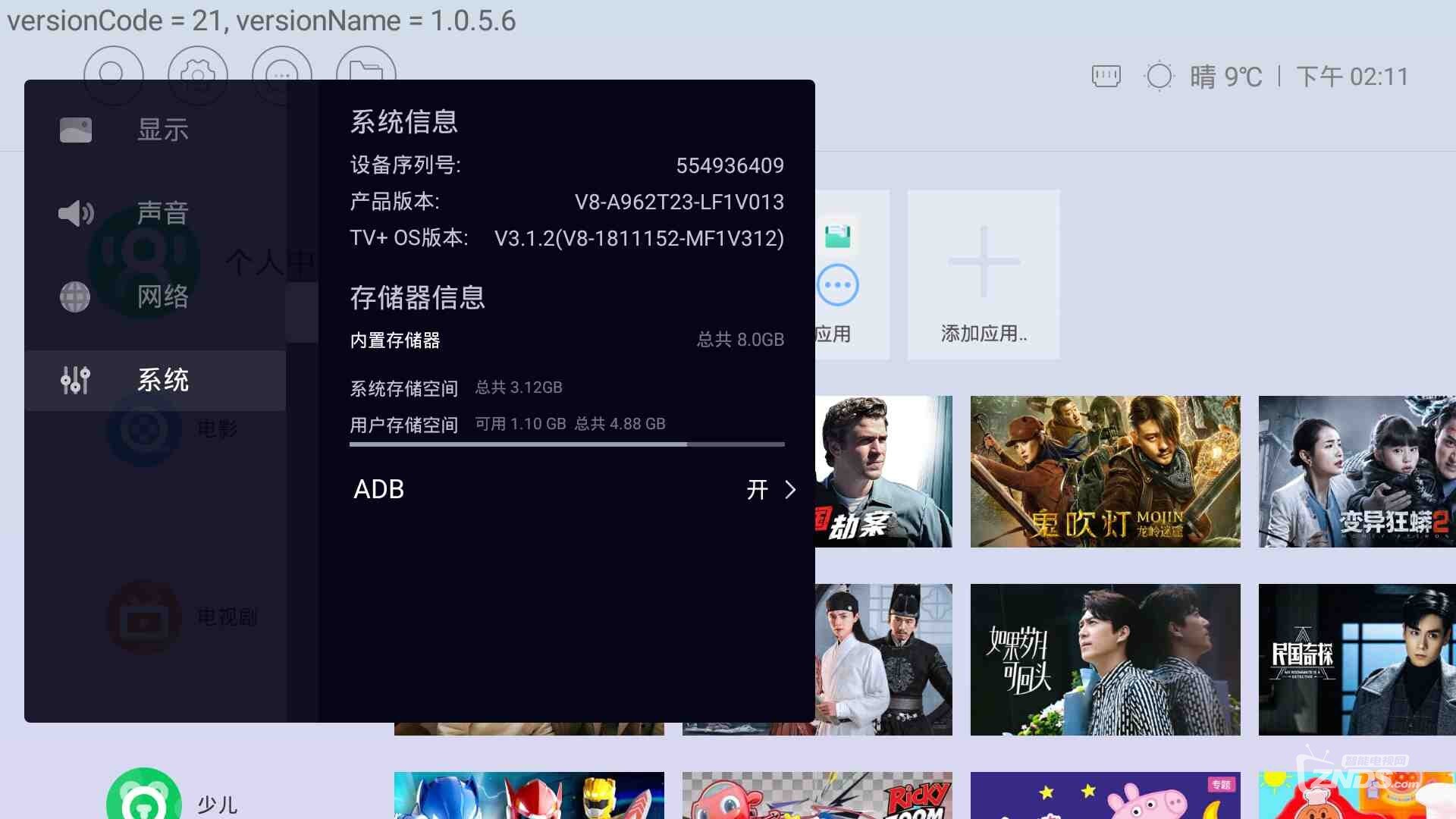Screen dimensions: 1456x819
Task: Open the Peppa Pig cartoon thumbnail
Action: click(x=1106, y=795)
